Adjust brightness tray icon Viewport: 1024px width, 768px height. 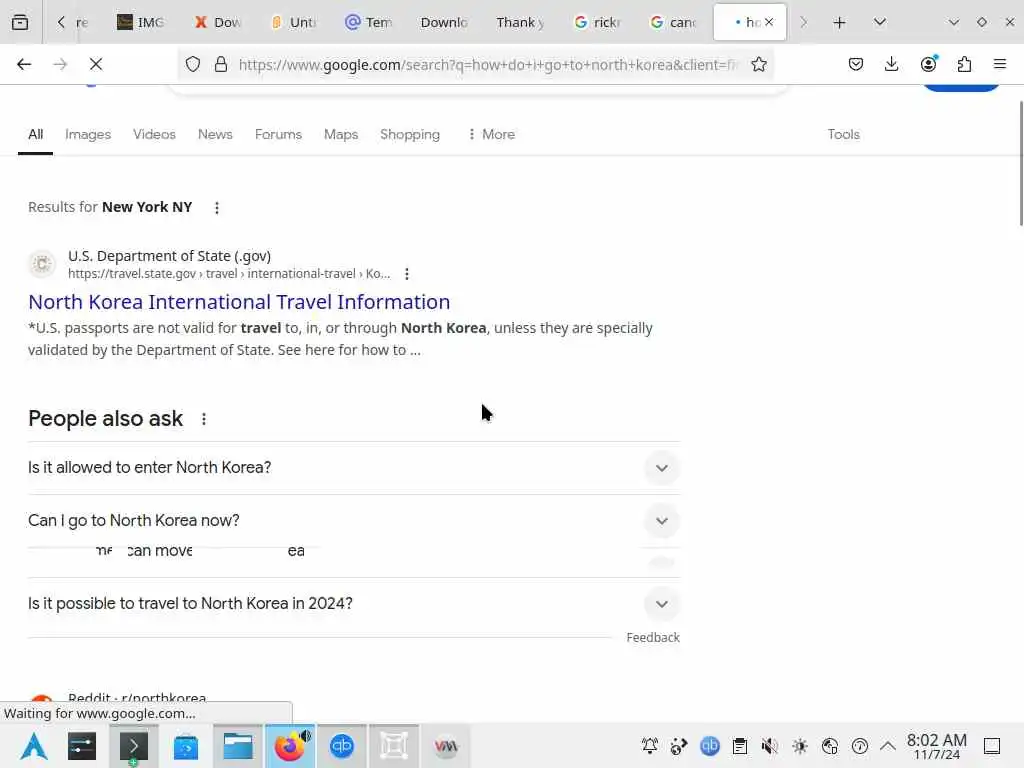pos(800,746)
